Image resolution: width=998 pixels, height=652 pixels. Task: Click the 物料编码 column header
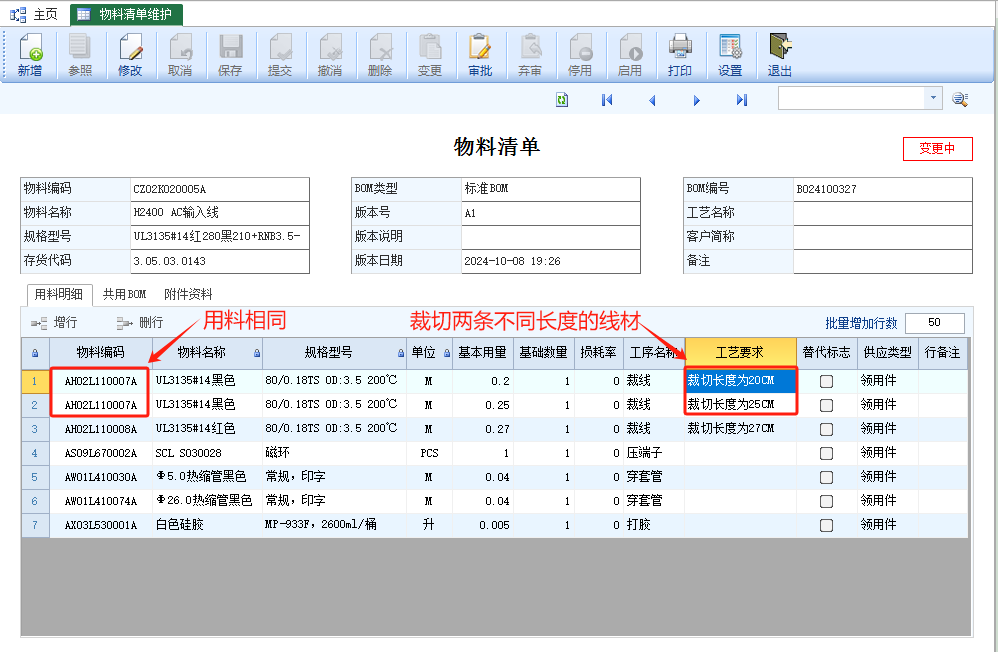[101, 353]
